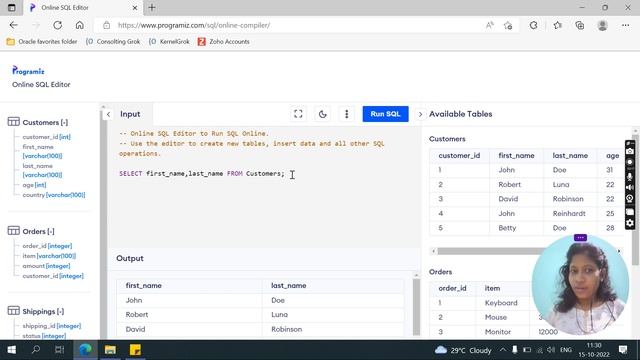Click the Customers table horizontal scrollbar
This screenshot has width=640, height=360.
[490, 251]
